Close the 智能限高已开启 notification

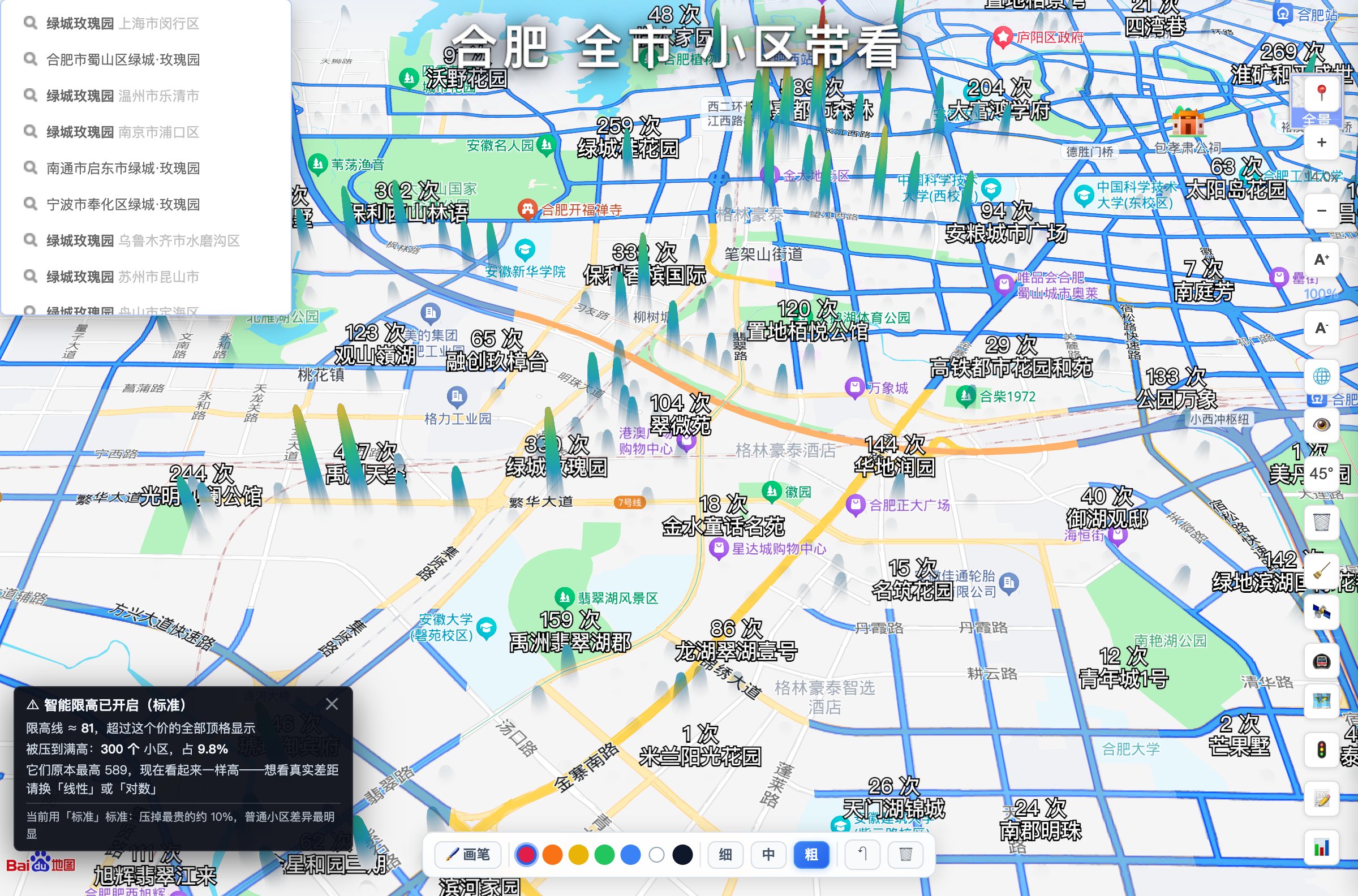[332, 704]
